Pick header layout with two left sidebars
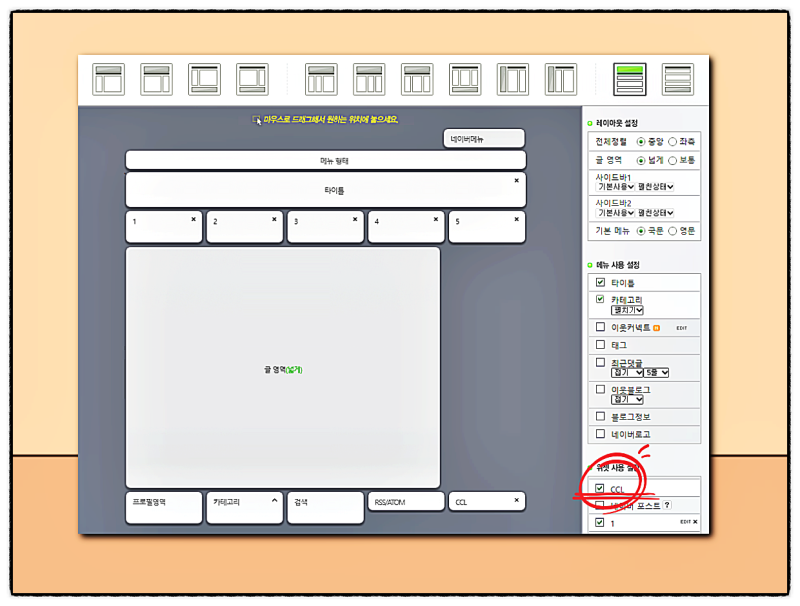 coord(321,80)
